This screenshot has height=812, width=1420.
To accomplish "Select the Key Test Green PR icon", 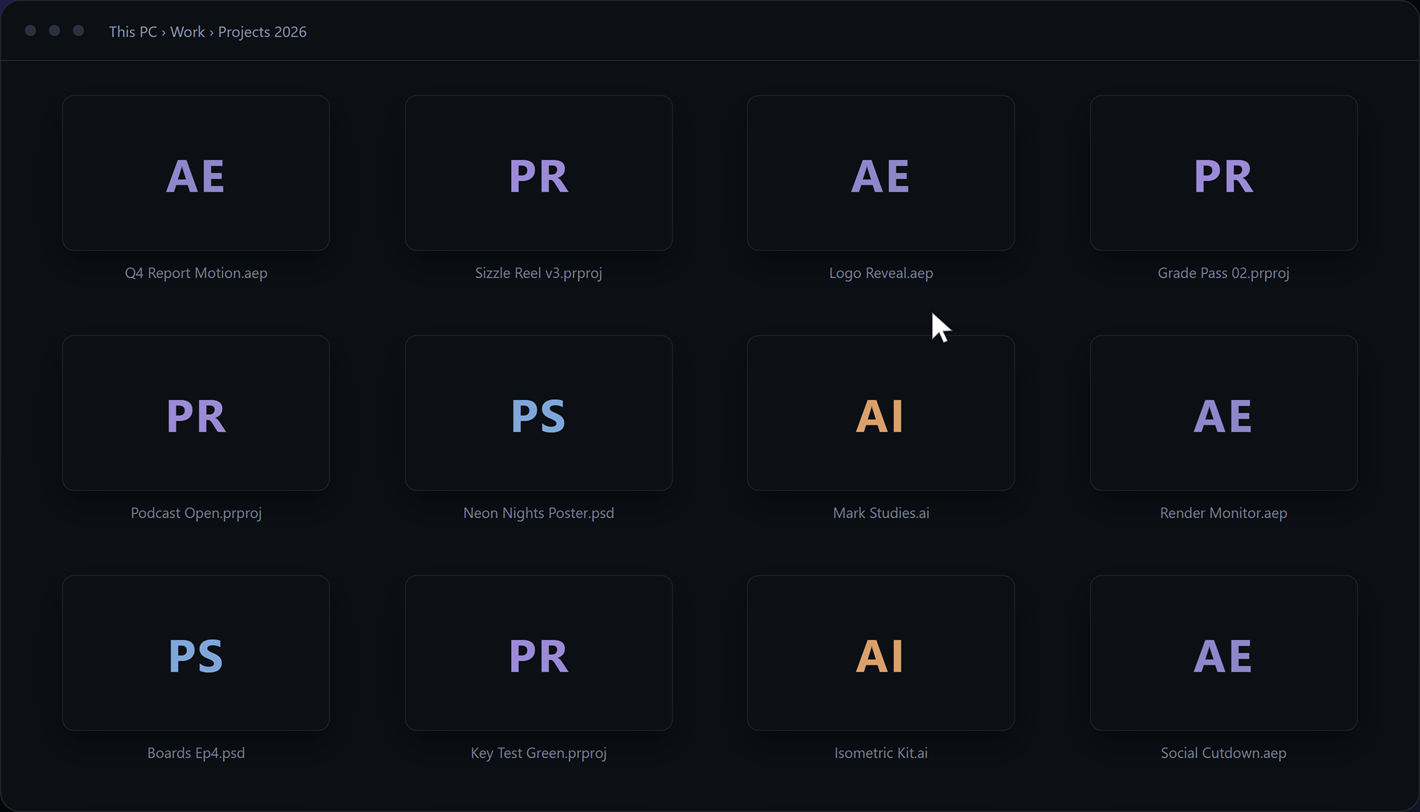I will coord(539,653).
